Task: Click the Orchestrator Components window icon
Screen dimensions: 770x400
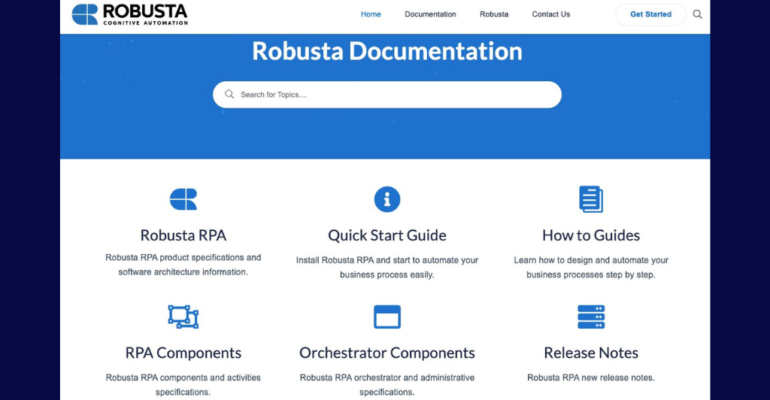Action: tap(387, 317)
